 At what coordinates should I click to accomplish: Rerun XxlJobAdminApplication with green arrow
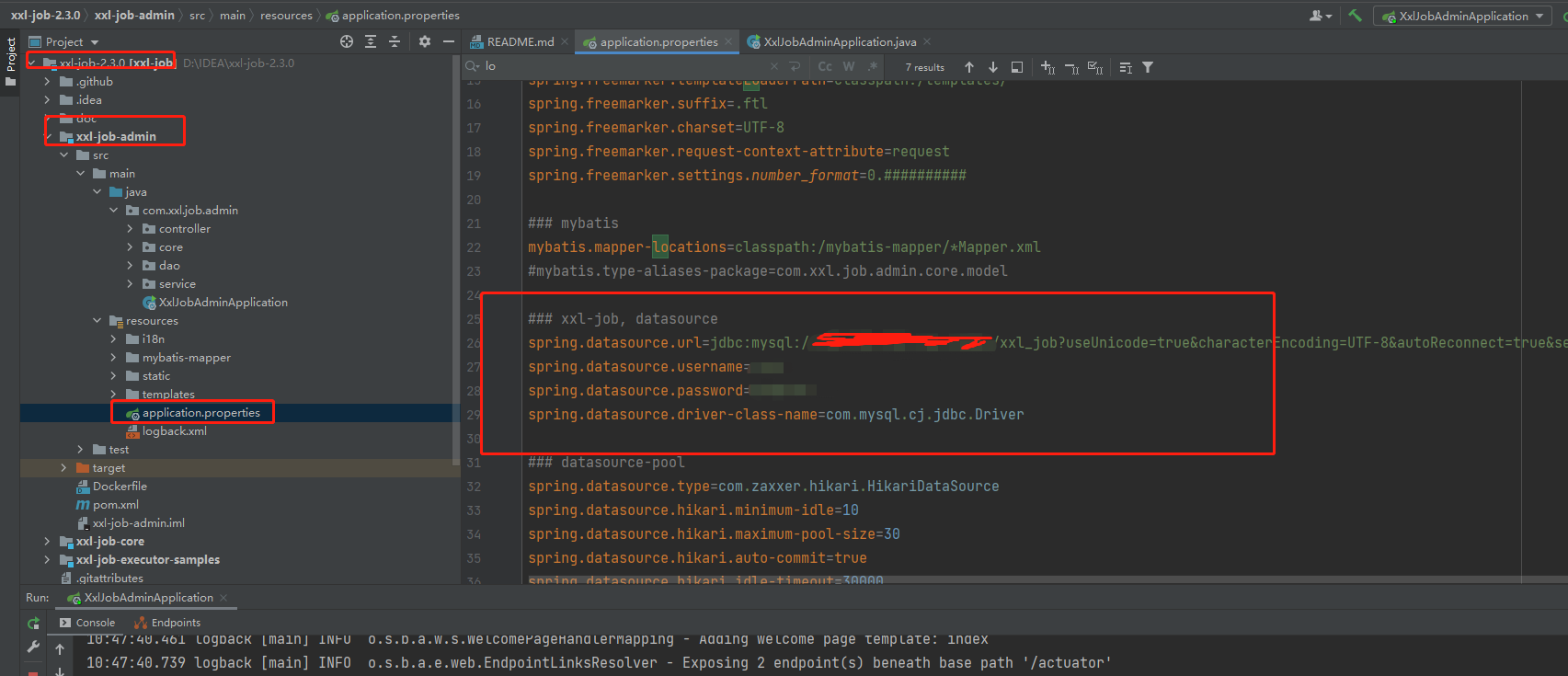(x=33, y=624)
